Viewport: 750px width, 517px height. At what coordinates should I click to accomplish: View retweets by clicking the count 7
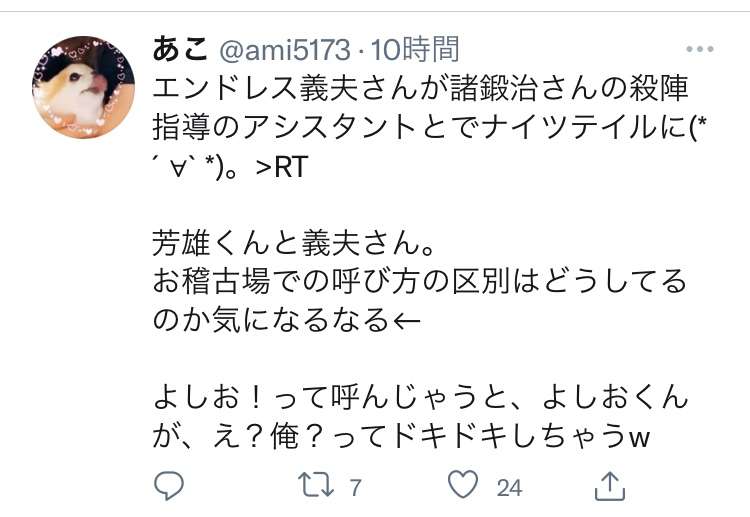pyautogui.click(x=355, y=487)
